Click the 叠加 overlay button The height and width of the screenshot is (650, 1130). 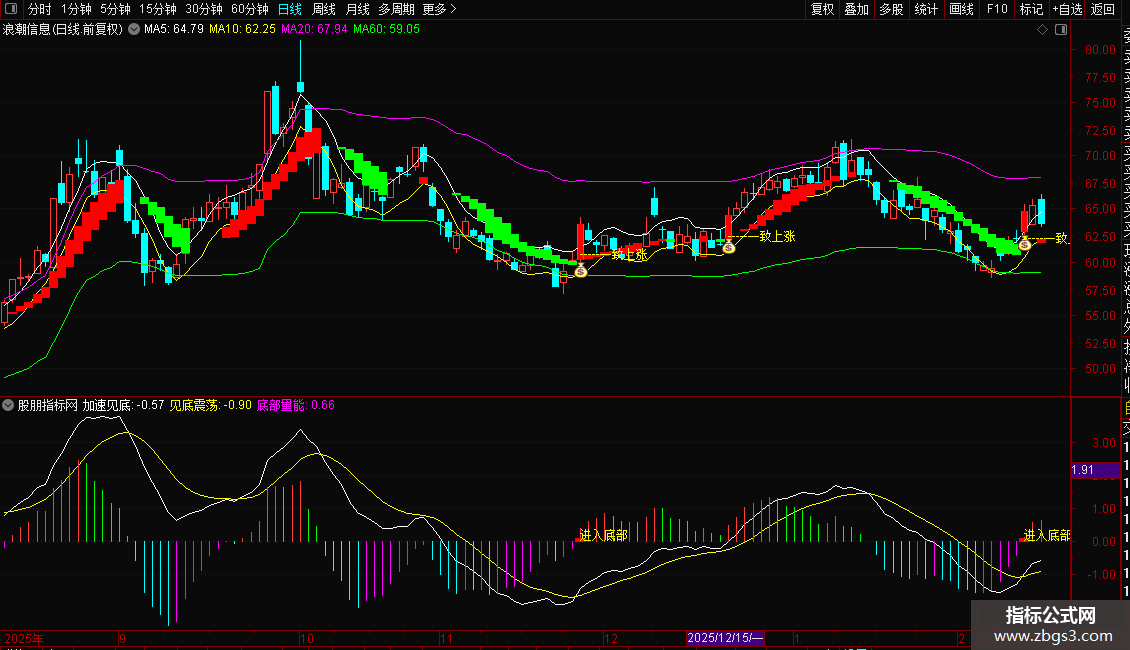tap(857, 9)
